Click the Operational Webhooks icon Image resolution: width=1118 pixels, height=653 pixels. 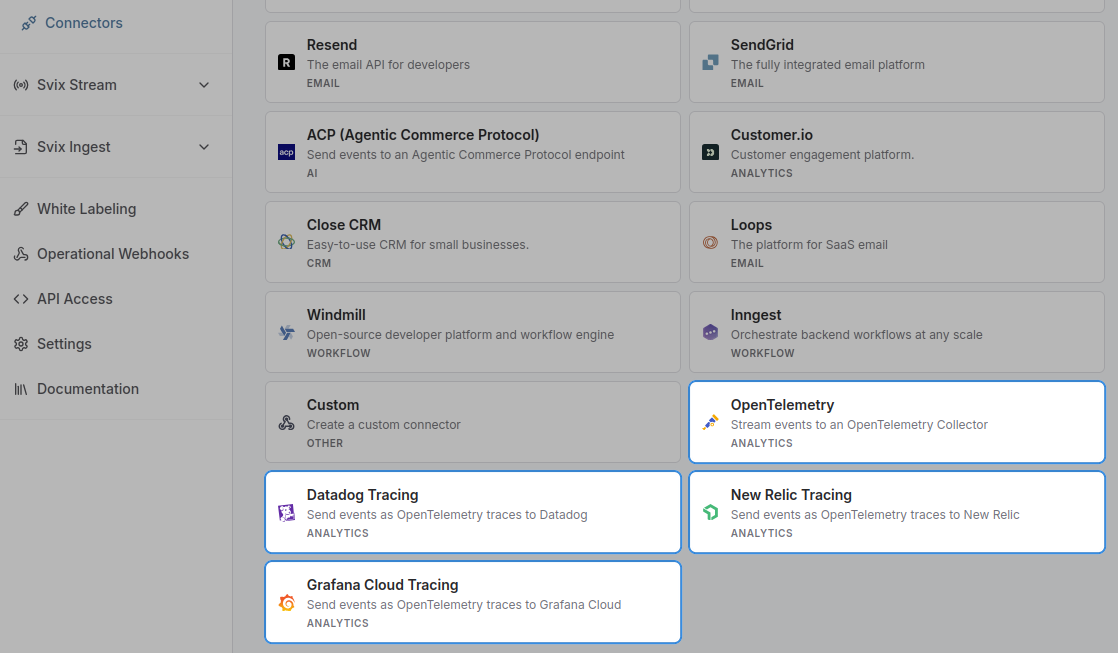[21, 254]
